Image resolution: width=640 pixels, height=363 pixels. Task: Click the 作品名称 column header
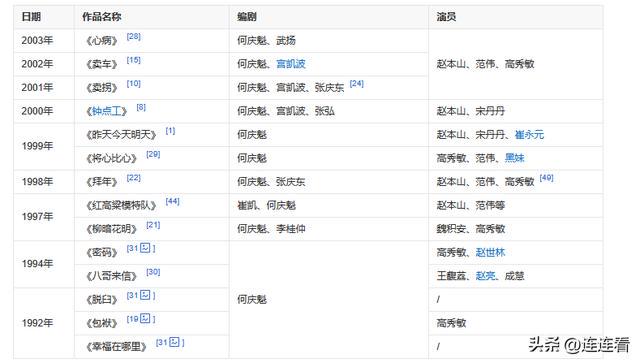pos(152,17)
